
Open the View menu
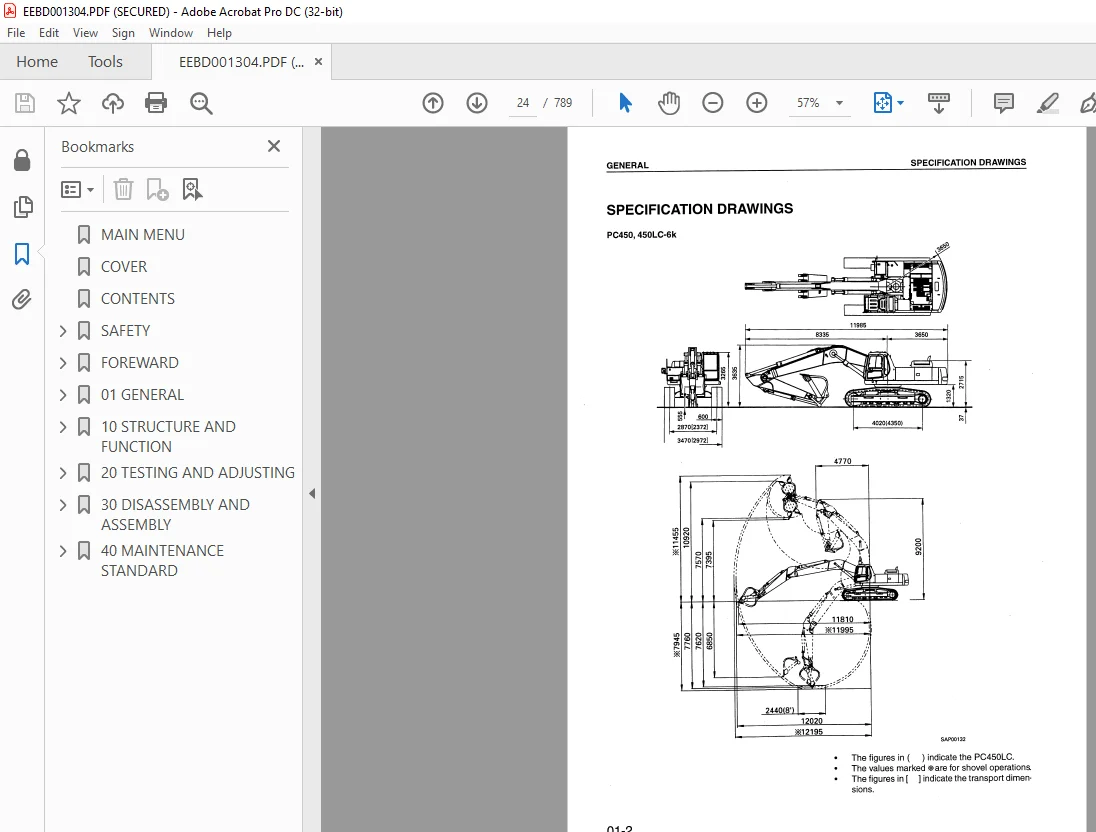coord(85,33)
